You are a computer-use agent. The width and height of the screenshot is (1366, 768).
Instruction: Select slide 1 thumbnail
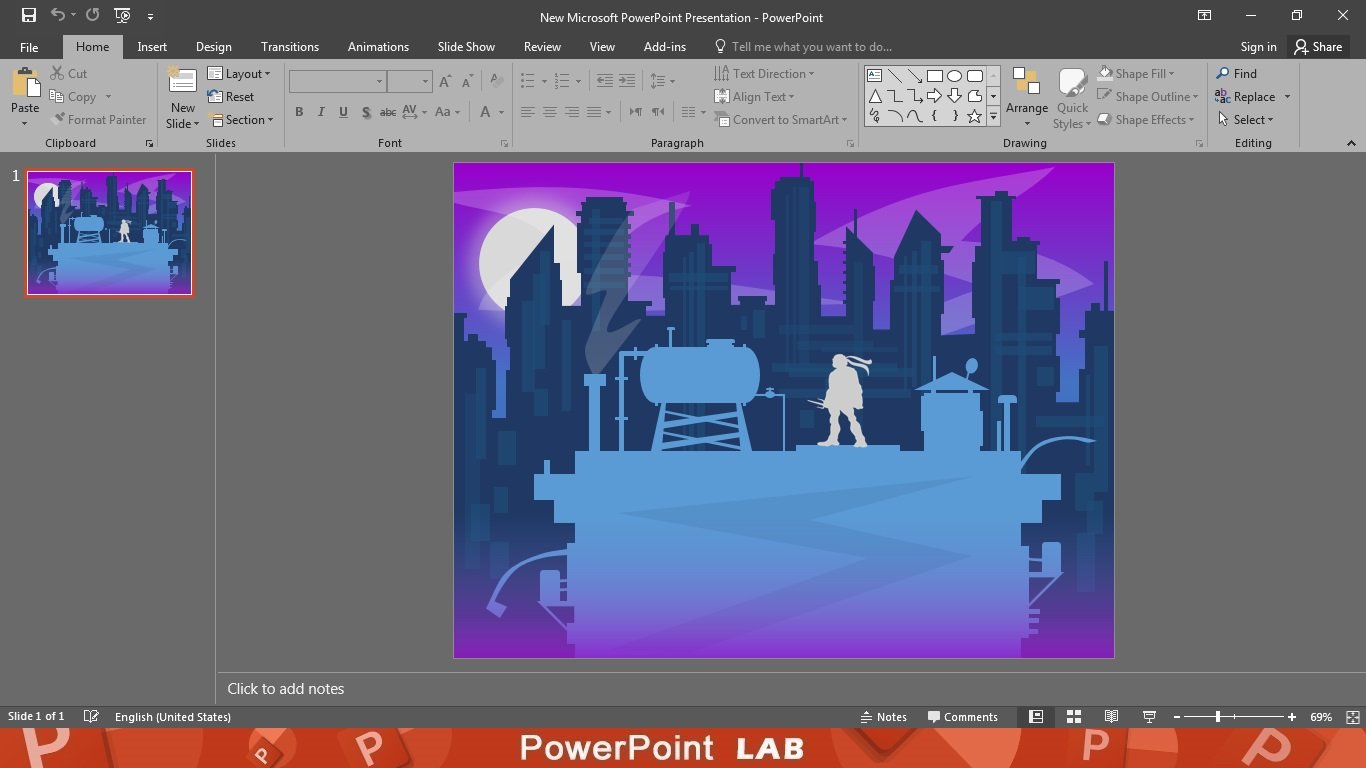pyautogui.click(x=109, y=233)
